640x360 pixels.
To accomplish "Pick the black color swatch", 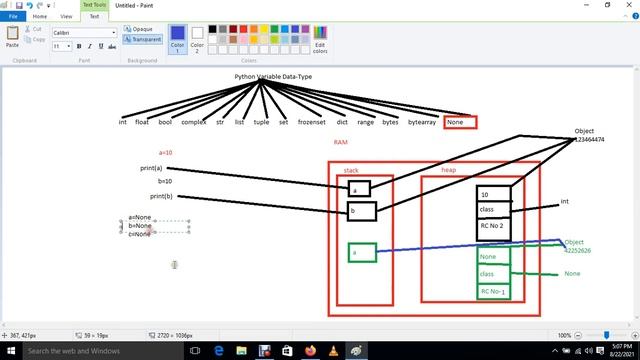I will (x=213, y=29).
